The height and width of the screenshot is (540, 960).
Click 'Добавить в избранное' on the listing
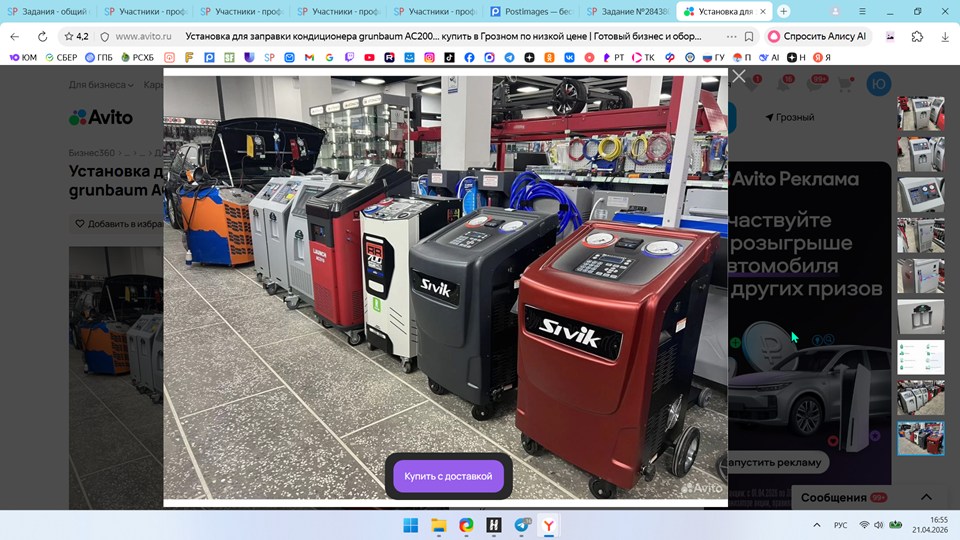[x=119, y=224]
